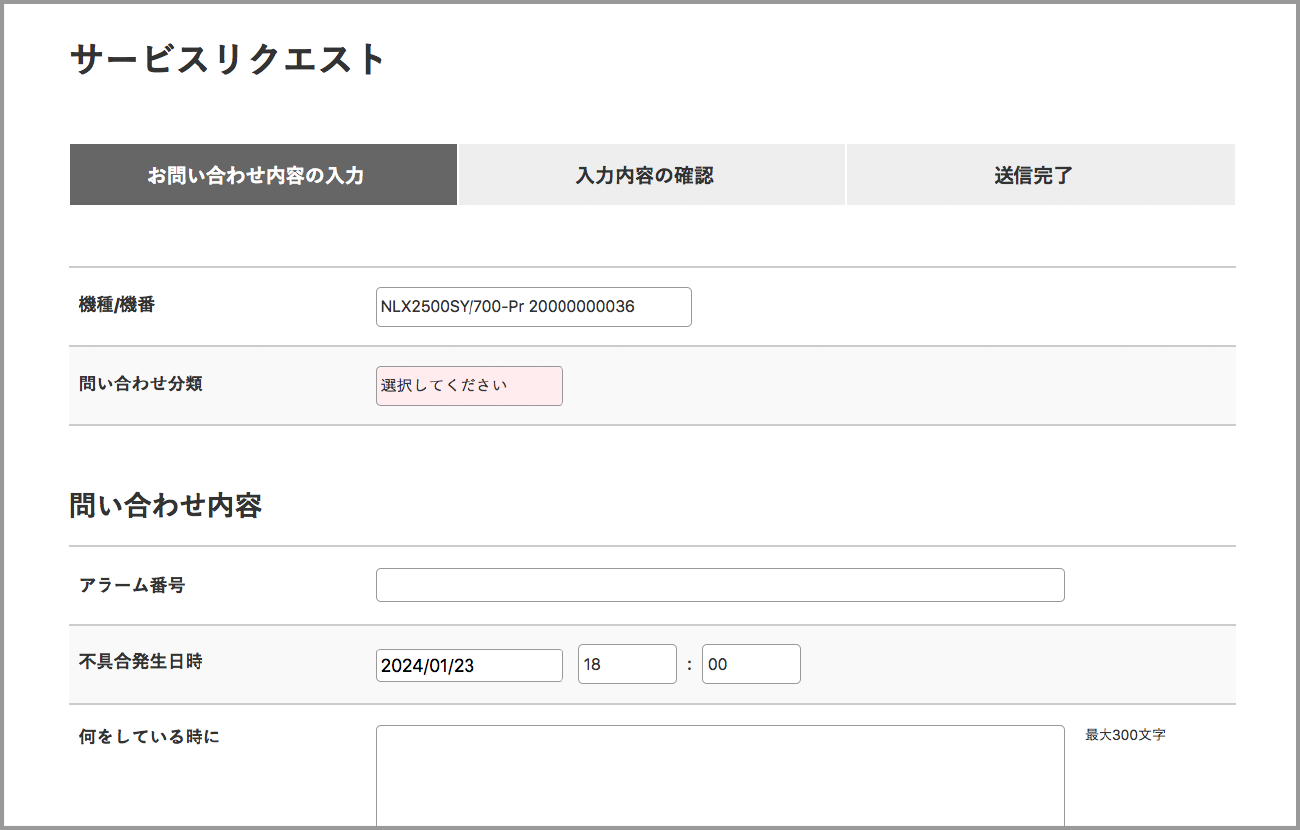Focus the アラーム番号 text field
The image size is (1300, 830).
point(720,585)
